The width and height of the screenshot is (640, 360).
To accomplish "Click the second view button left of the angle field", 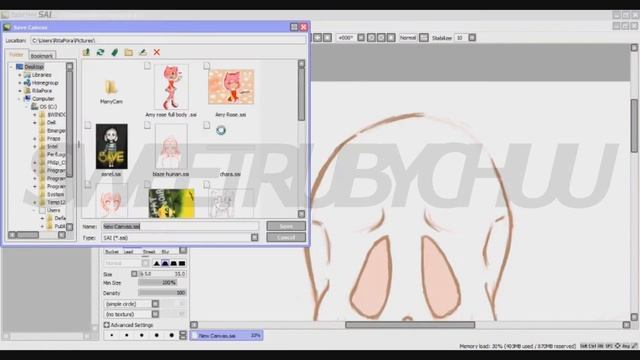I will (327, 38).
